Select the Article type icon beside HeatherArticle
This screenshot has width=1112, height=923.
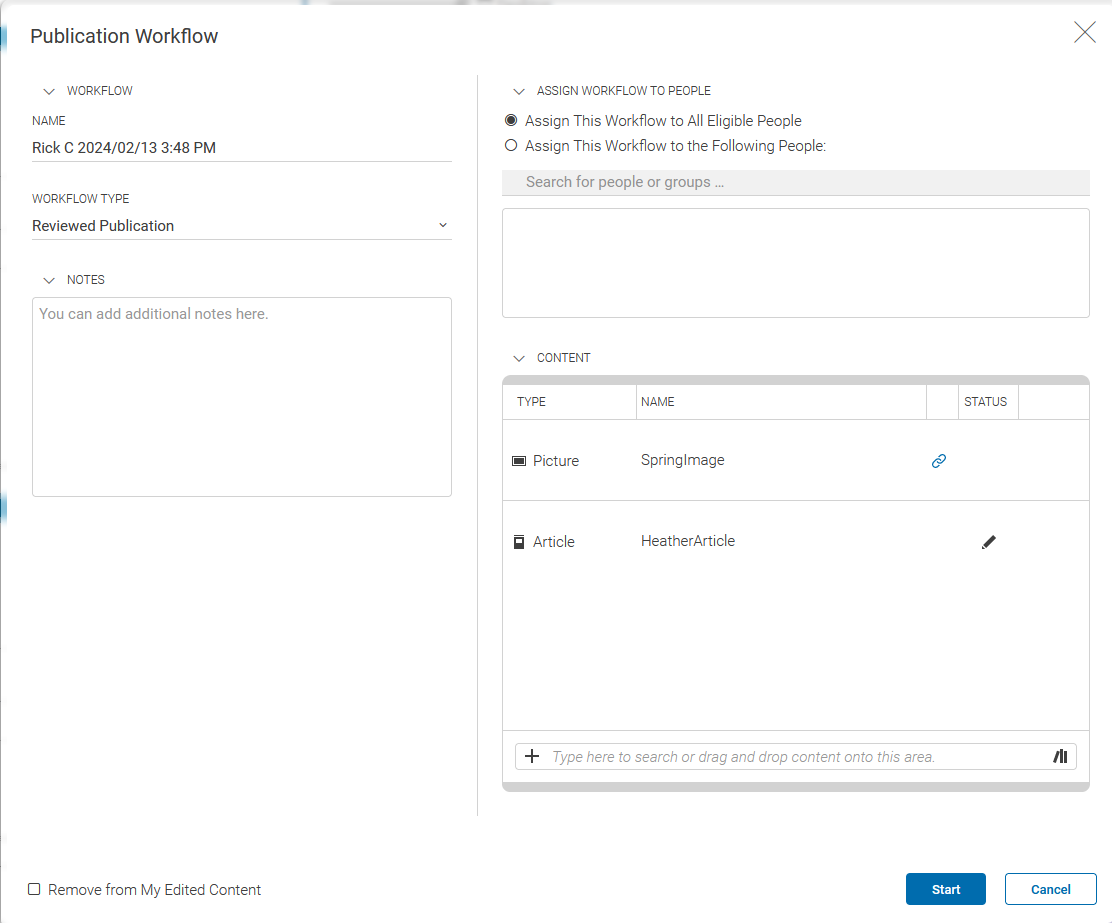(x=519, y=541)
